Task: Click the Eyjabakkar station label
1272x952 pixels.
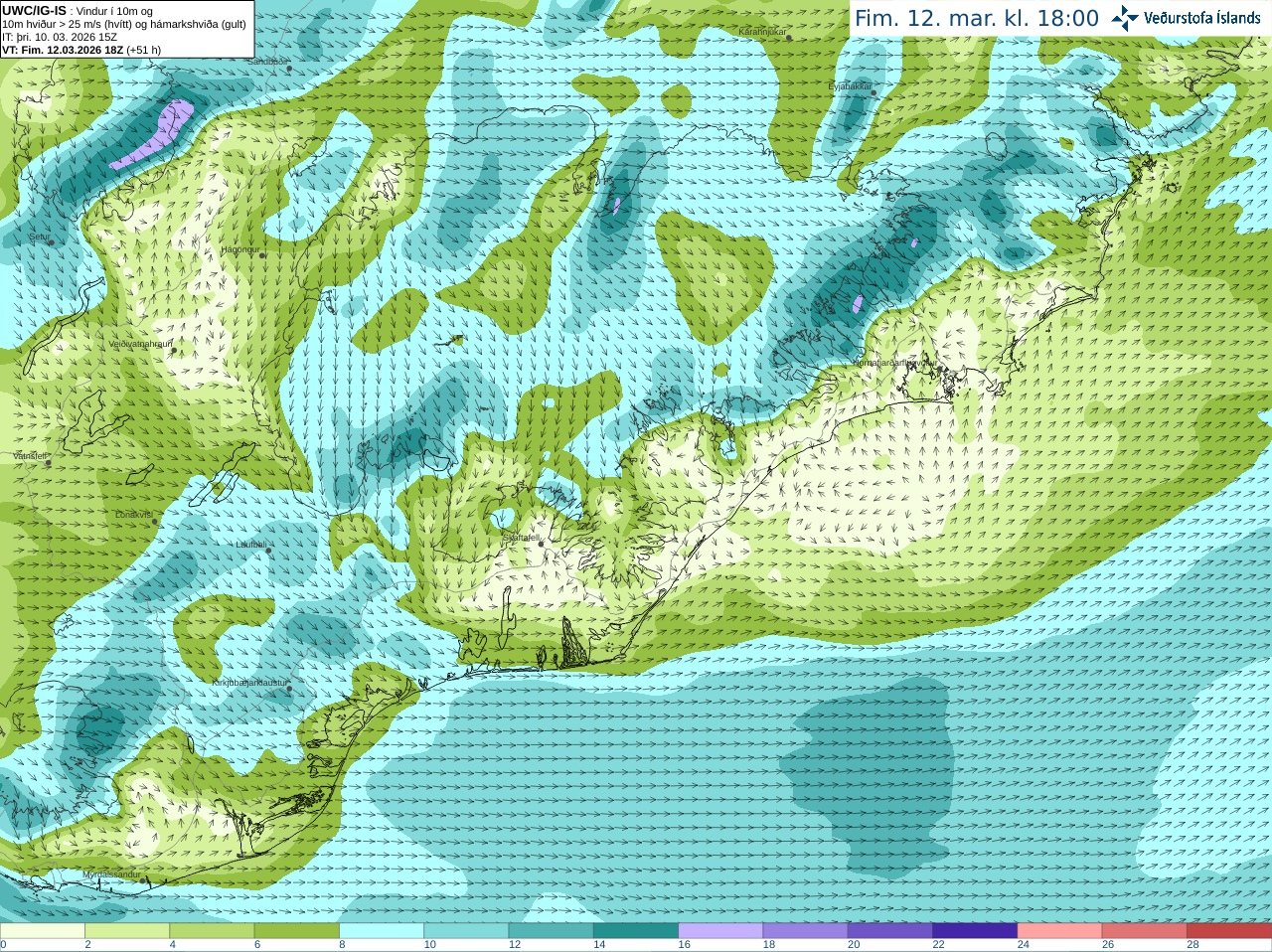Action: coord(850,86)
